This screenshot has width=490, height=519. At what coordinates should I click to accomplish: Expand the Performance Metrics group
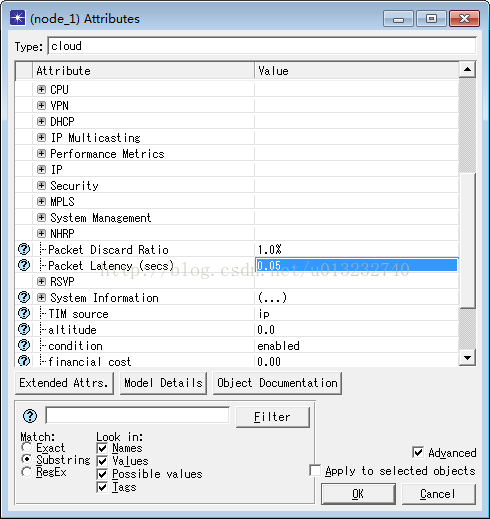(x=41, y=153)
